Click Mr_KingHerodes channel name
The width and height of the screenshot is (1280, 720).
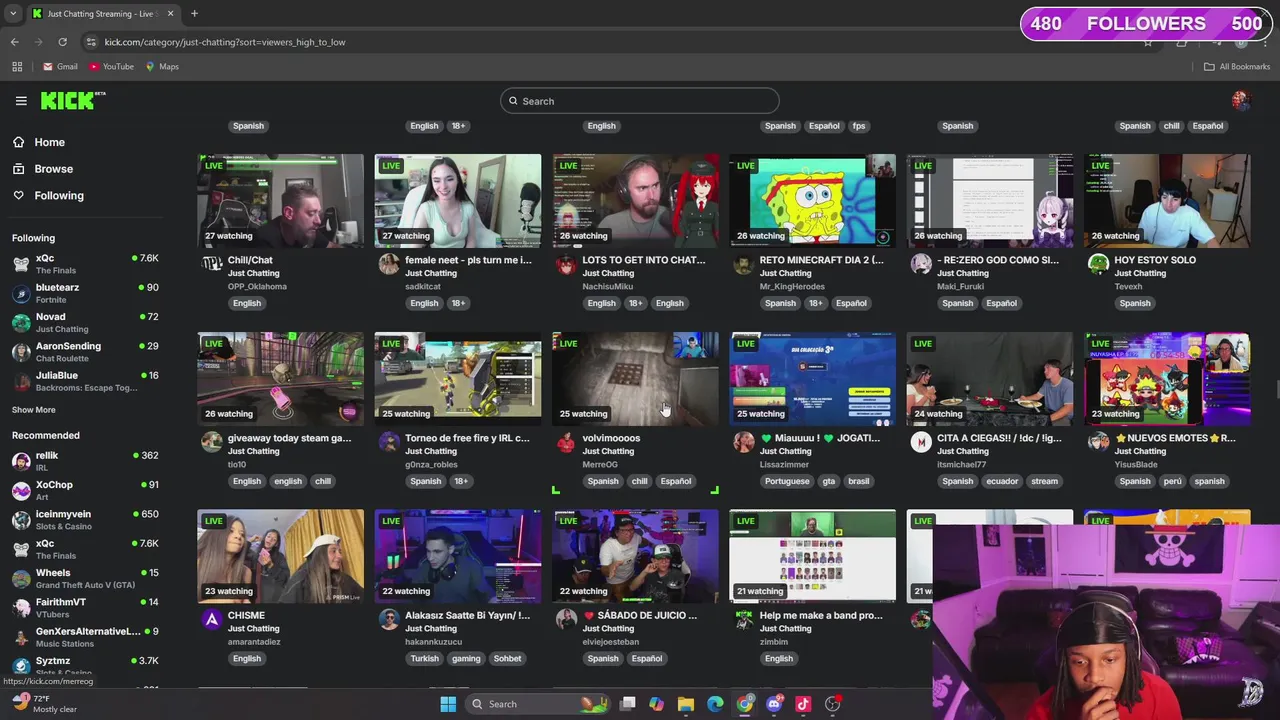click(792, 287)
